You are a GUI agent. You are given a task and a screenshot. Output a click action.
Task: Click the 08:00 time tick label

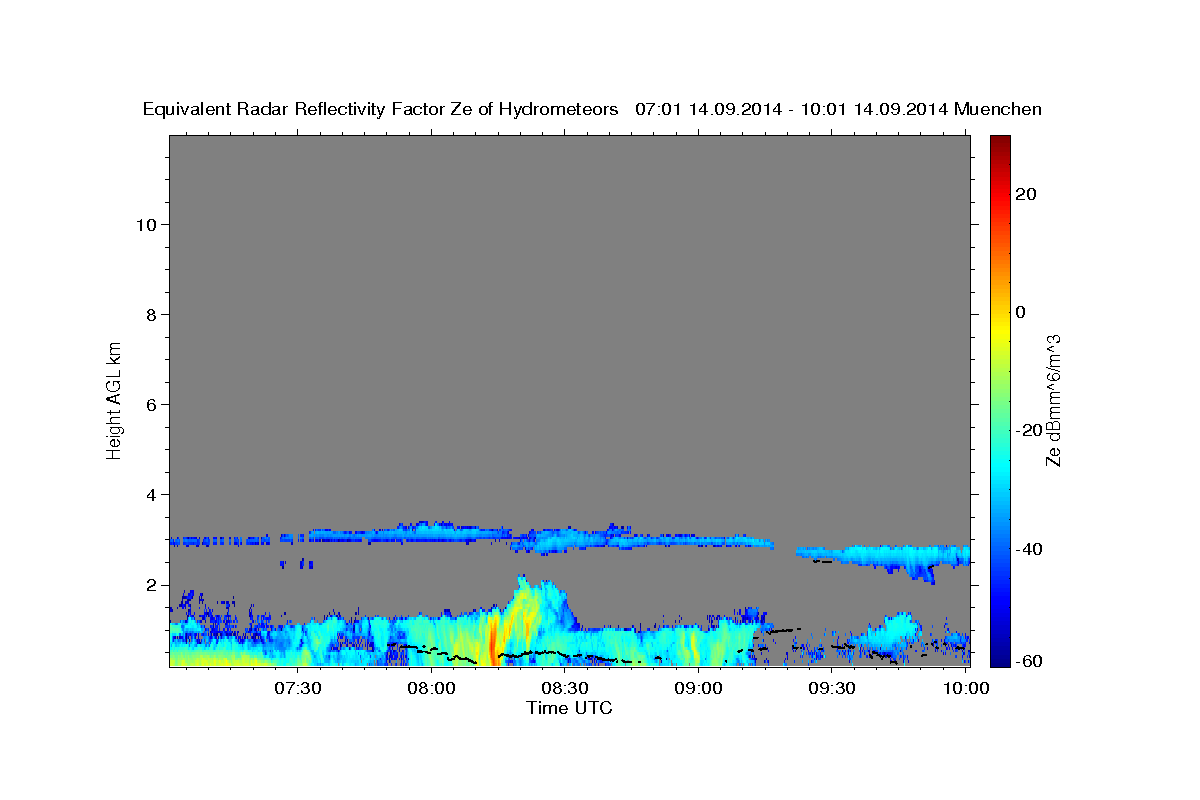pyautogui.click(x=431, y=688)
